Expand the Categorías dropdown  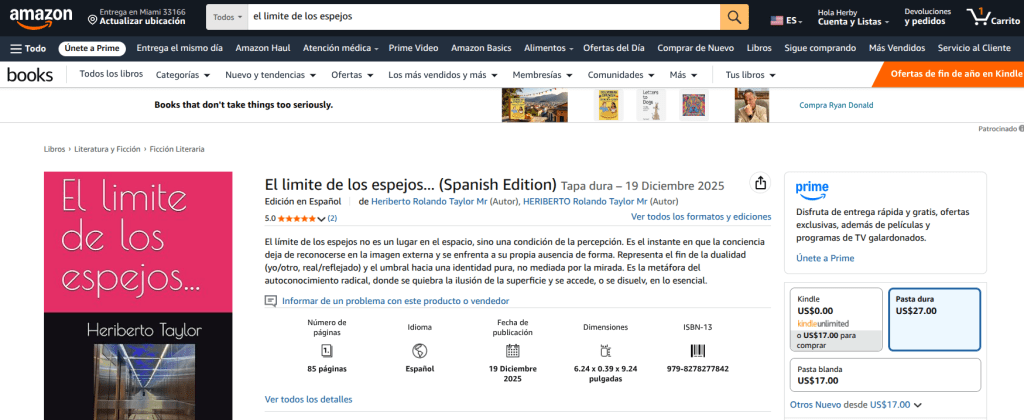click(183, 75)
